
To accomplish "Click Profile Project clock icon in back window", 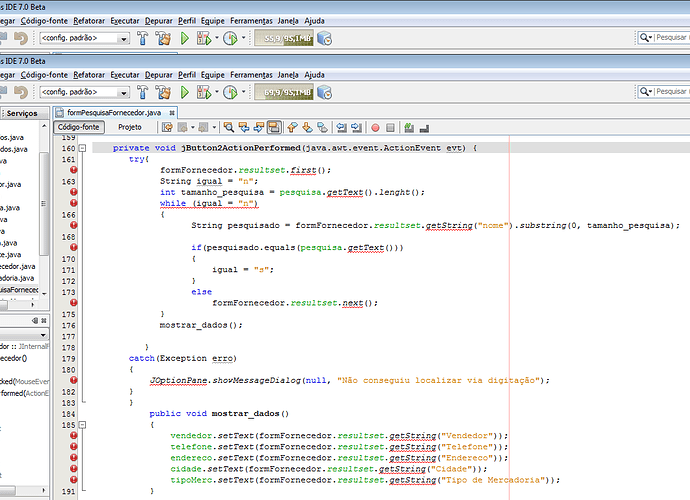I will coord(230,38).
